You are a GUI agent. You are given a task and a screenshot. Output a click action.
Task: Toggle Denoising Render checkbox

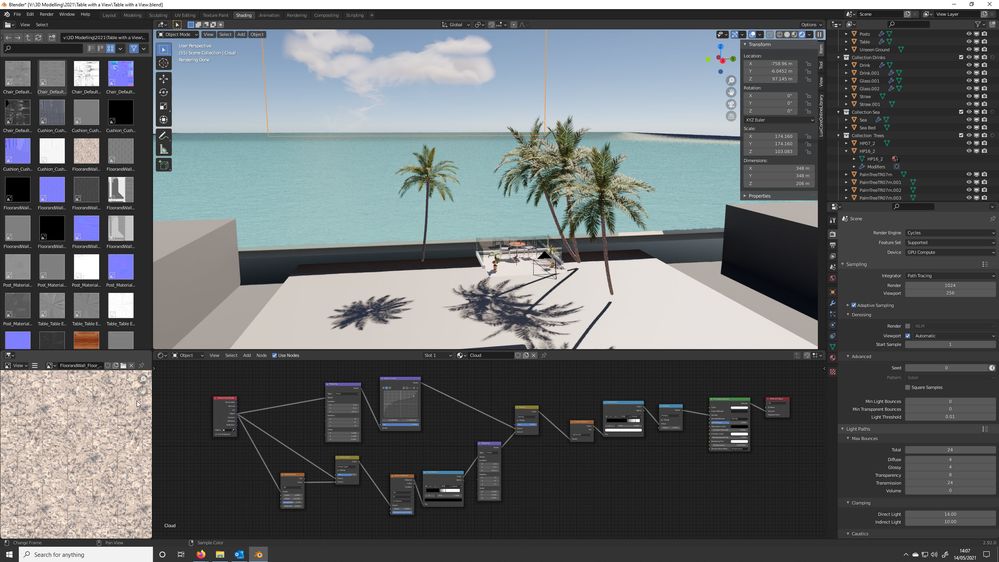pos(908,326)
